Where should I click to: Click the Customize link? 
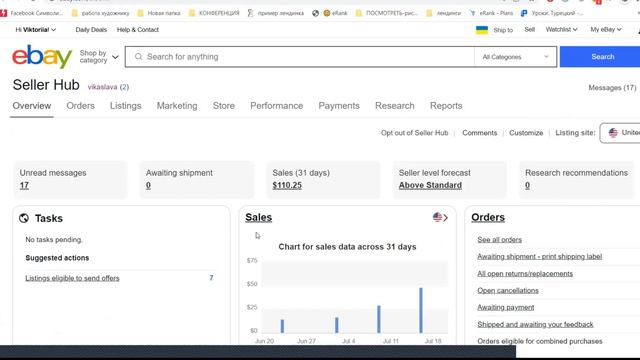point(526,133)
